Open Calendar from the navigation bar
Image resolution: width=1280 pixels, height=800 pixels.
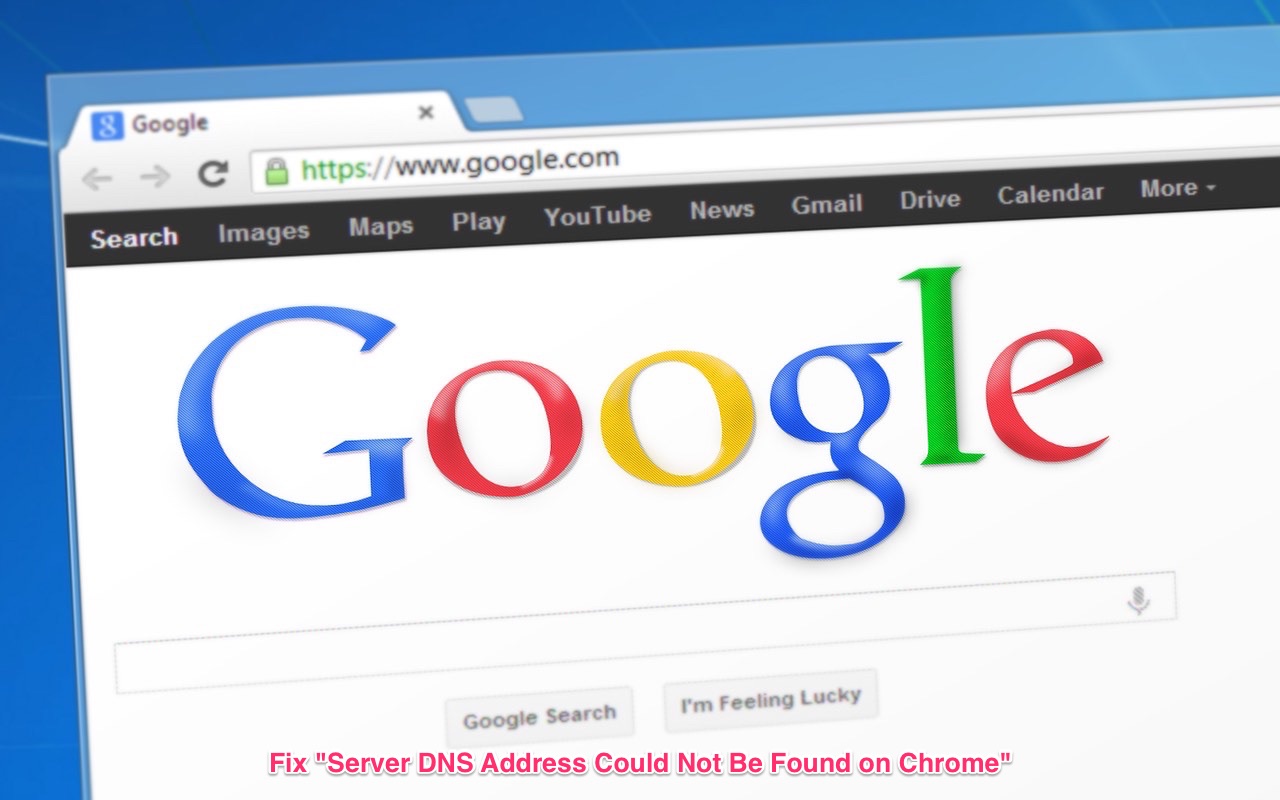point(1051,194)
